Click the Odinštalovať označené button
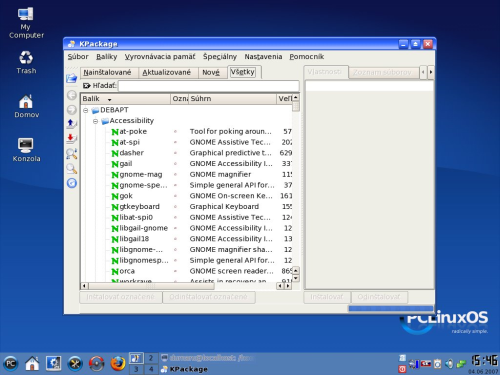The image size is (500, 375). [x=209, y=297]
